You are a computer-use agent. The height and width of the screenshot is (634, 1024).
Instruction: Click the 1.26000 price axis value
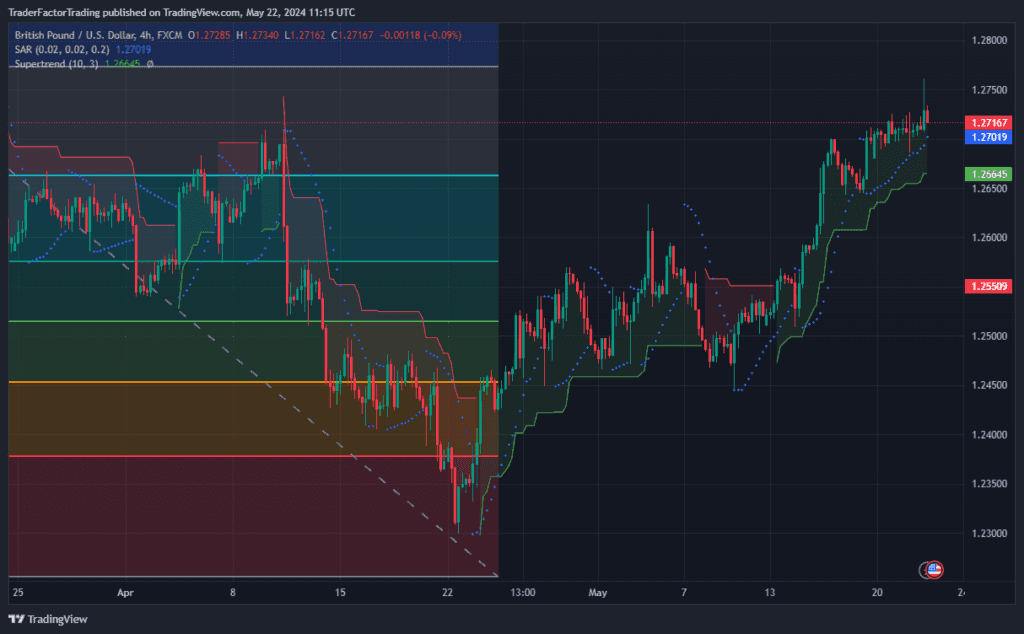point(989,238)
